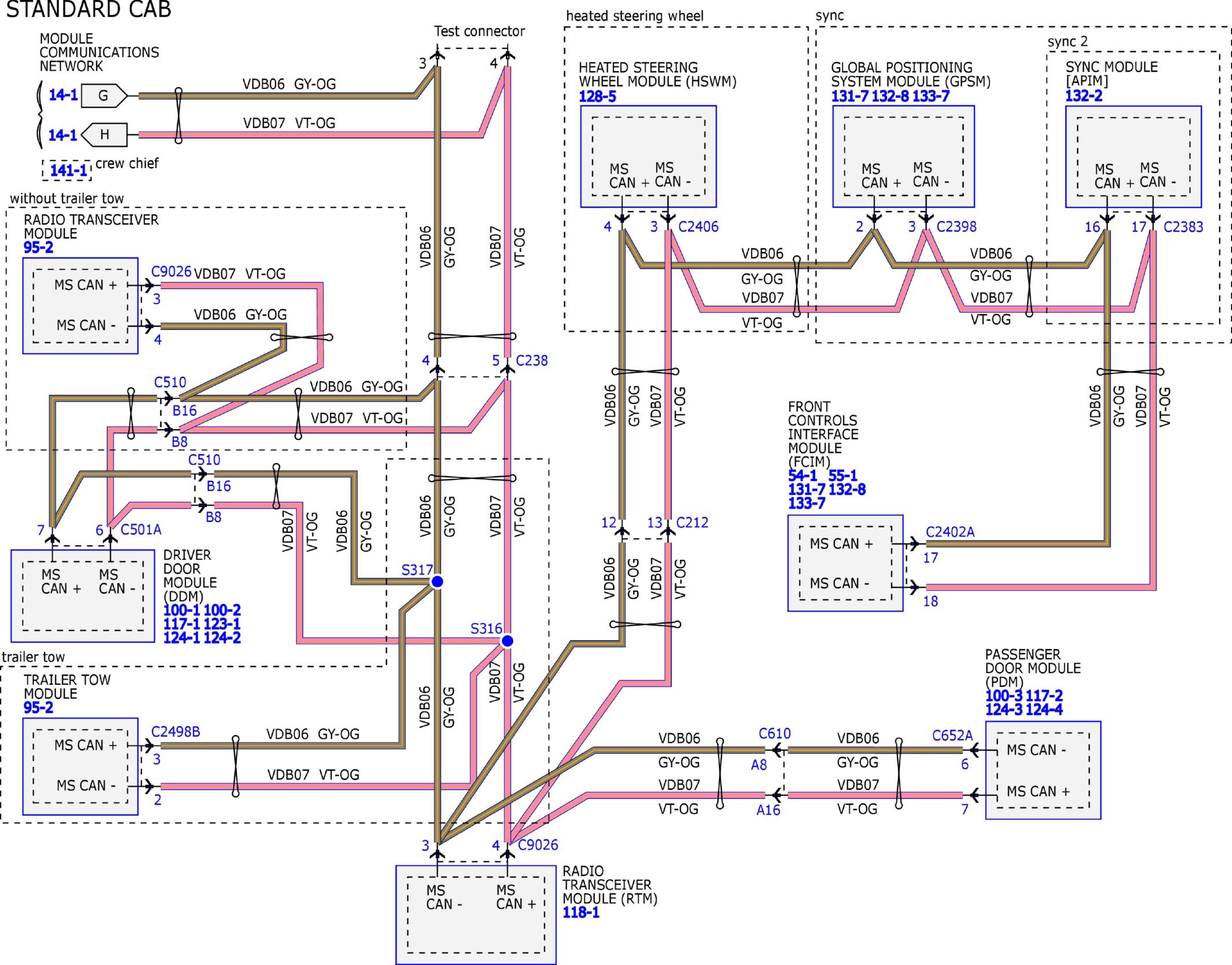Click the C610 inline connector label

pyautogui.click(x=774, y=734)
